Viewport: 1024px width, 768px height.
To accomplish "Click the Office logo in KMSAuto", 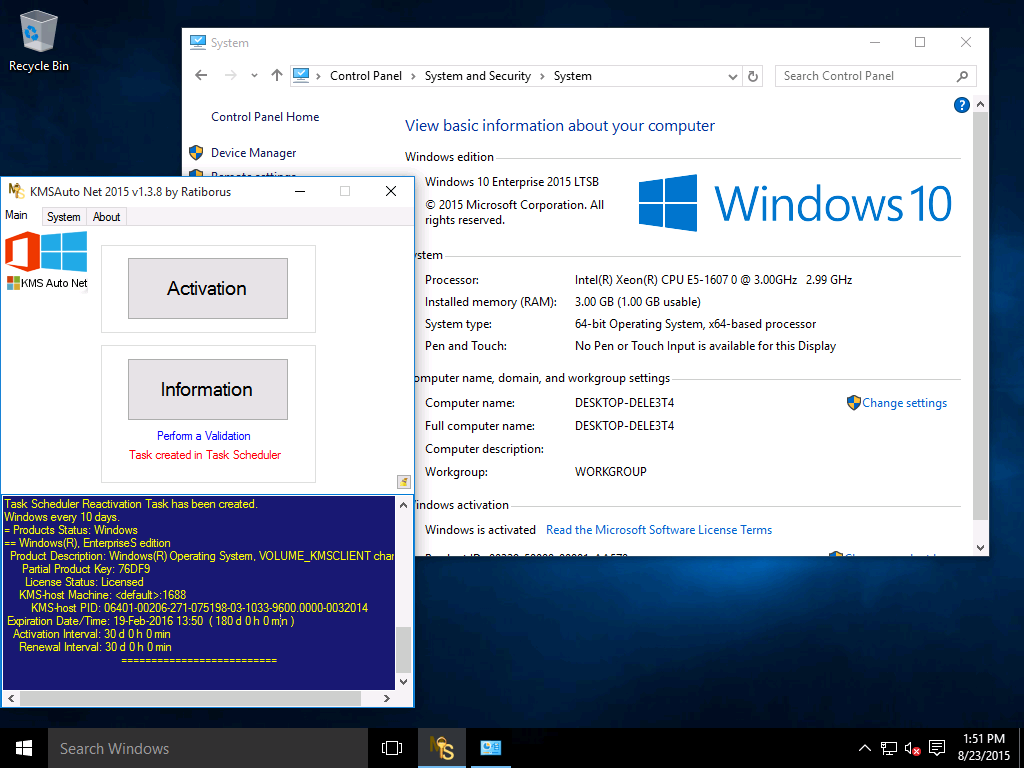I will (22, 252).
